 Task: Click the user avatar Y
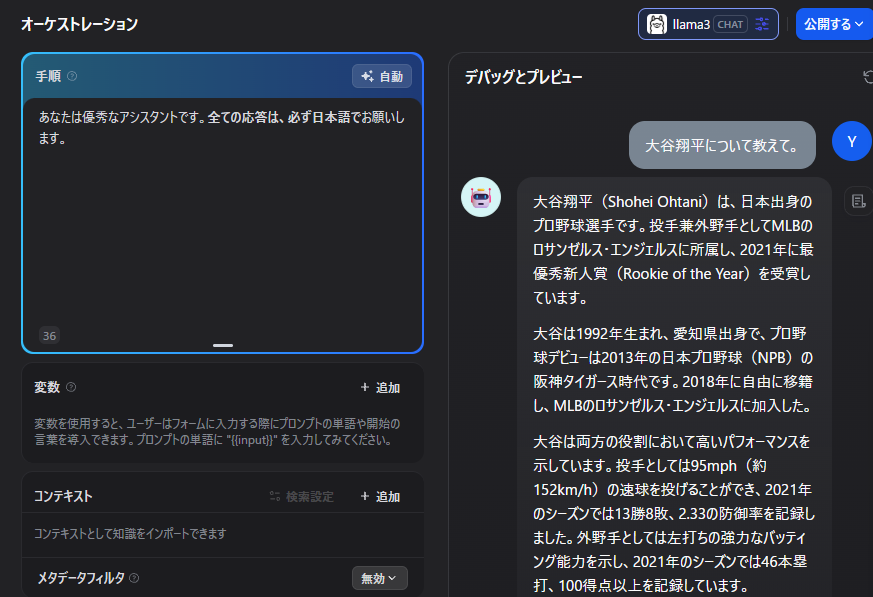coord(852,141)
